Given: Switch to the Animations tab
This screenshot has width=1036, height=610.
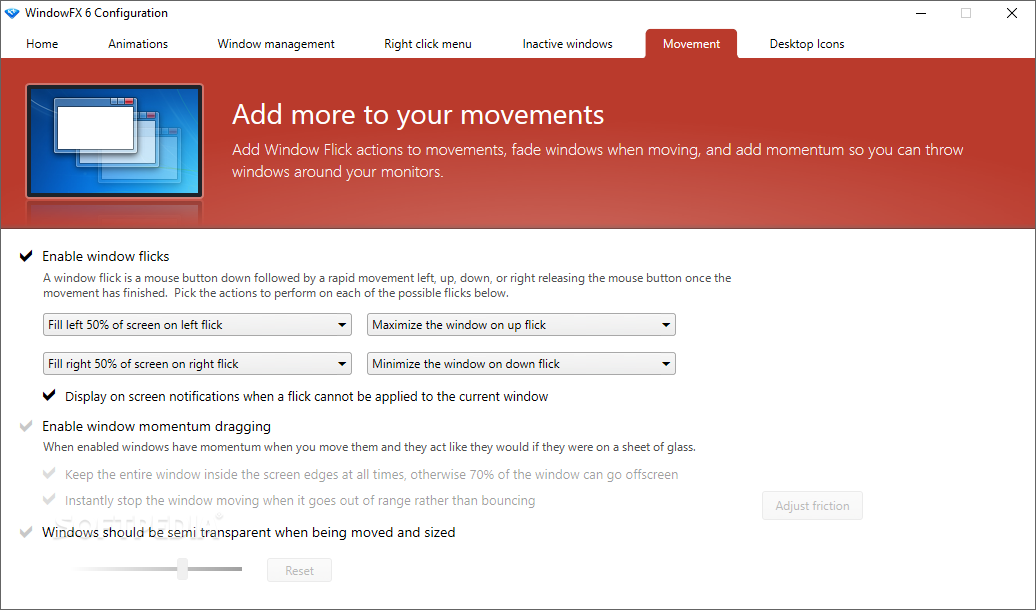Looking at the screenshot, I should tap(138, 44).
